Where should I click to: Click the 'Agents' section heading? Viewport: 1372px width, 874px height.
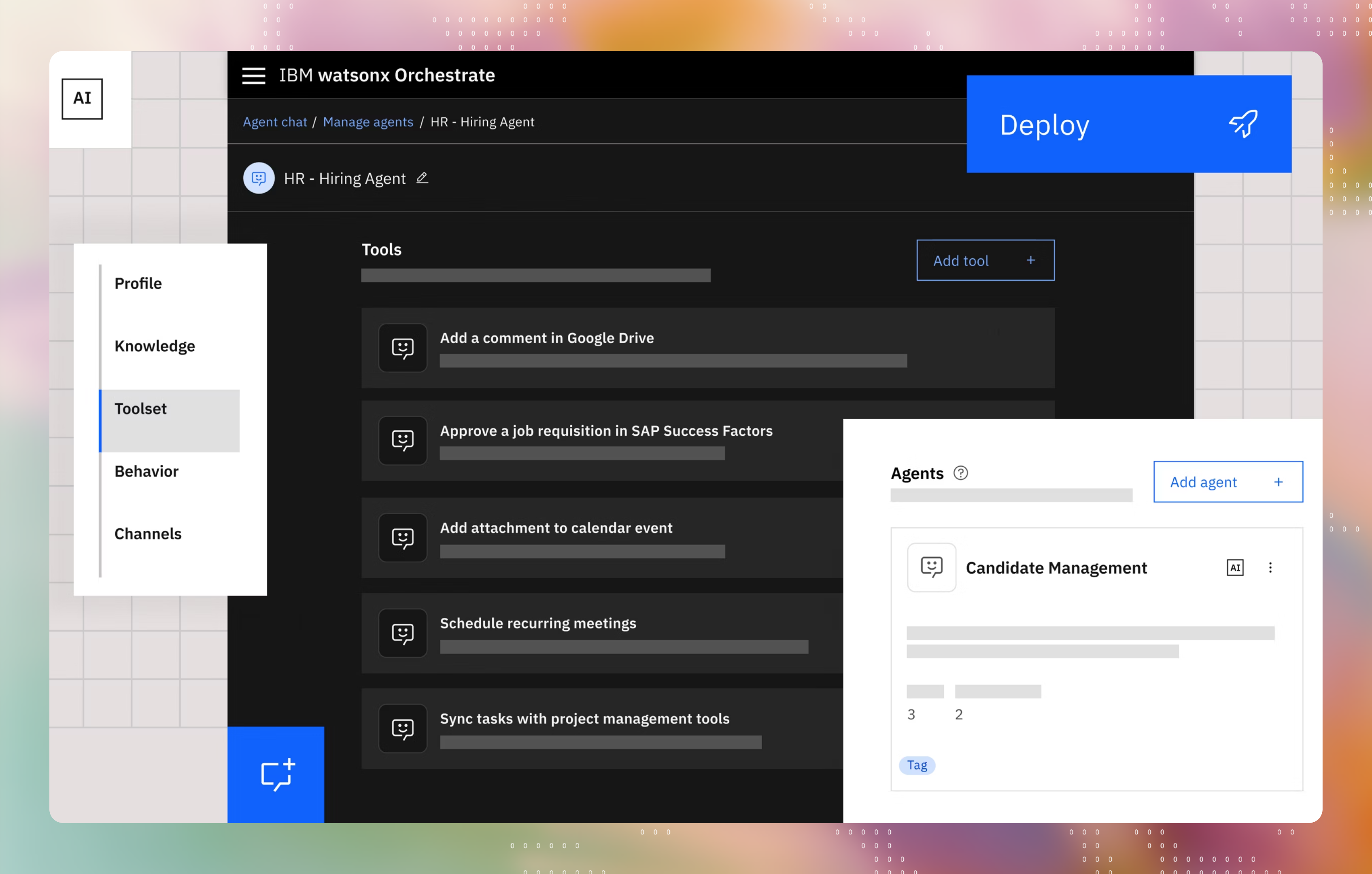(917, 473)
